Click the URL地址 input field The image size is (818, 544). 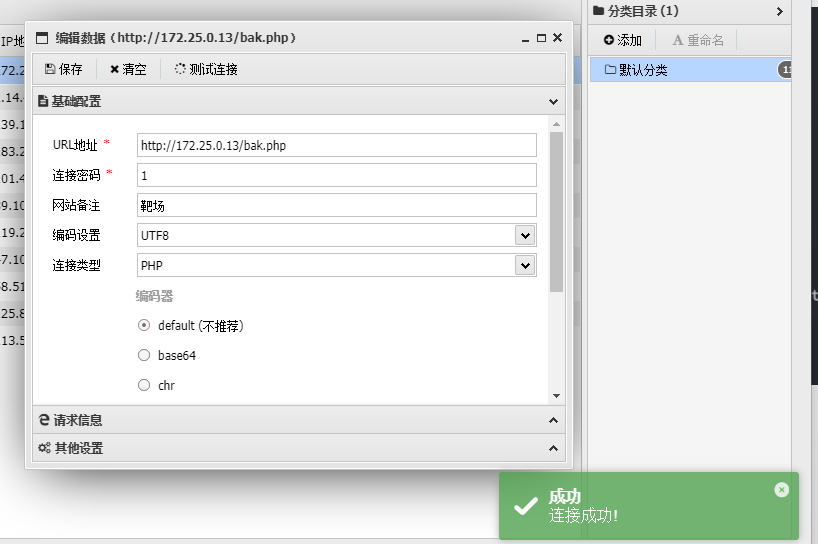336,145
